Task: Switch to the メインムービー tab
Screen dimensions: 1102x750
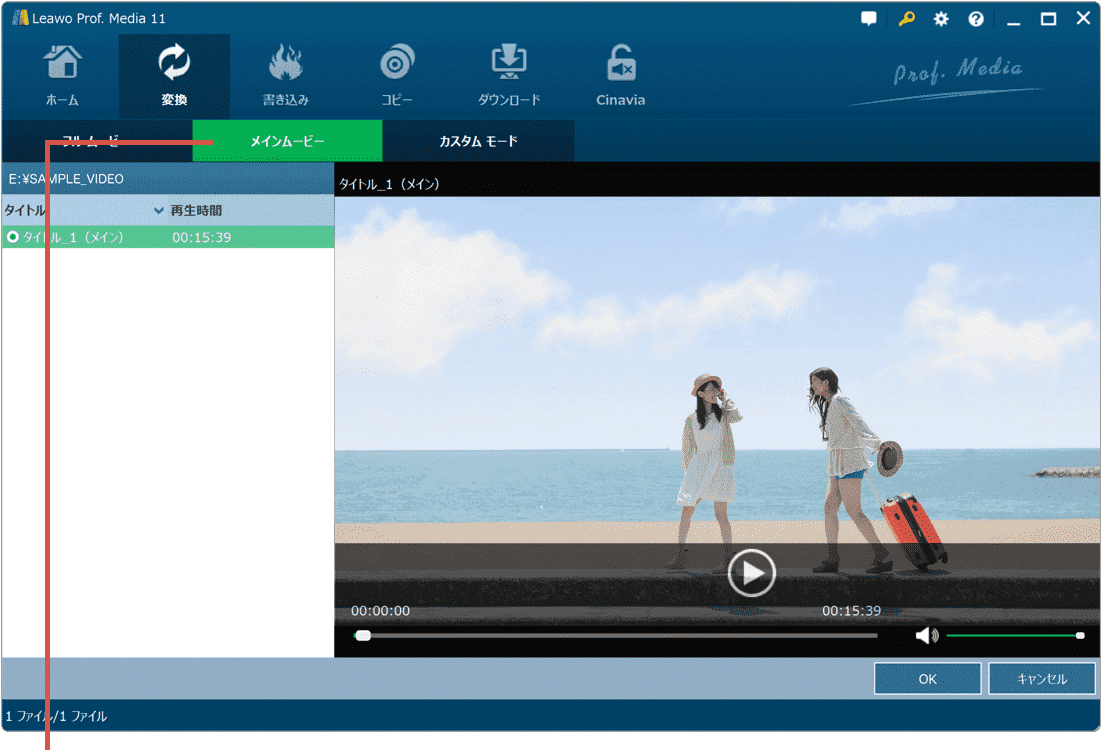Action: tap(287, 141)
